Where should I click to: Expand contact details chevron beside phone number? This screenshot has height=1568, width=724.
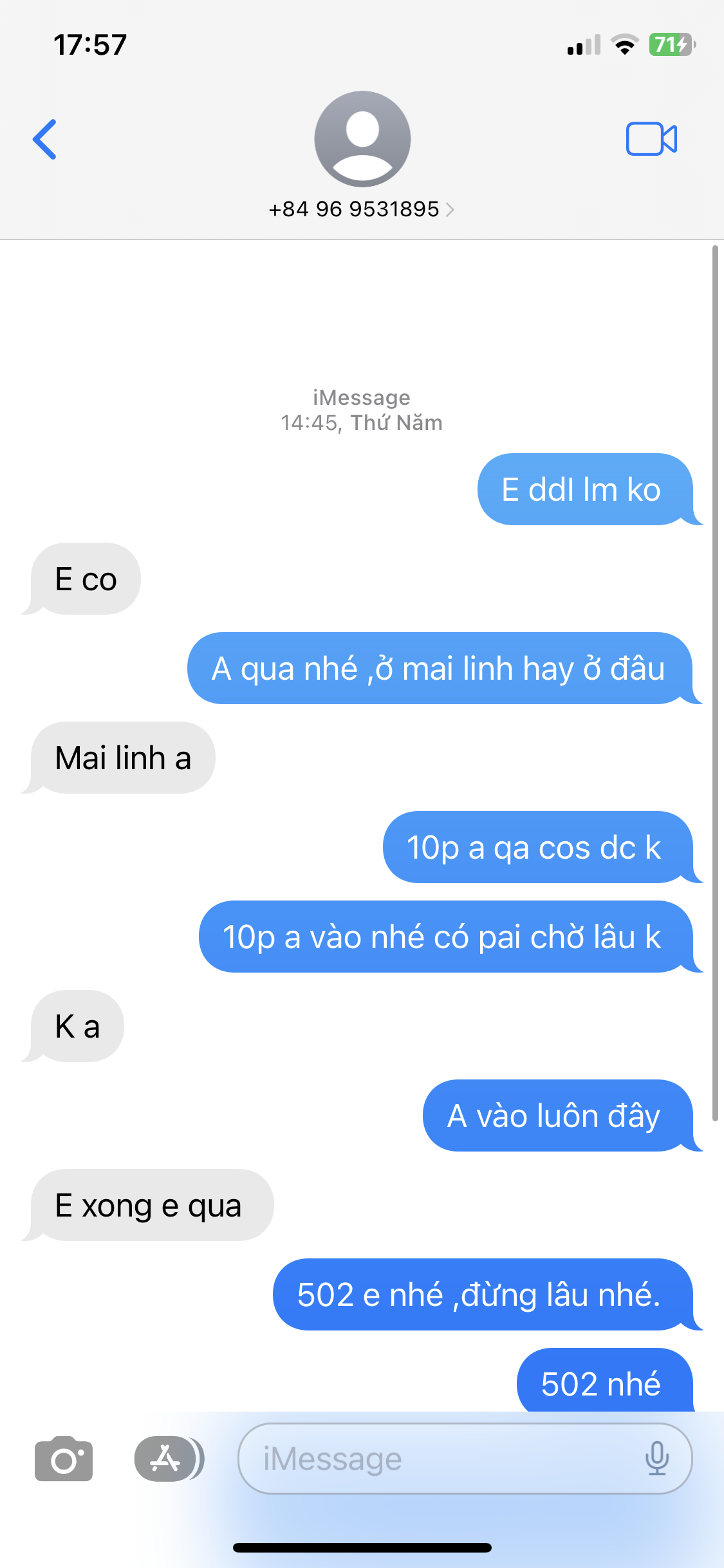coord(450,209)
